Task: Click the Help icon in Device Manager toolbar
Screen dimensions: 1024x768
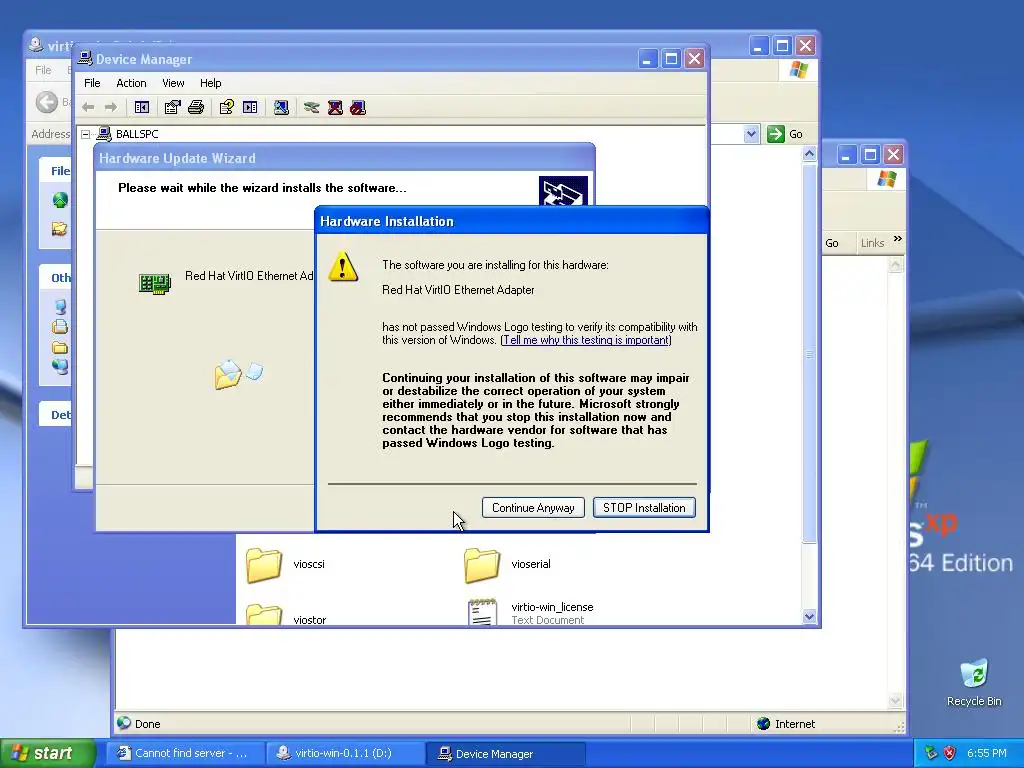Action: [x=227, y=107]
